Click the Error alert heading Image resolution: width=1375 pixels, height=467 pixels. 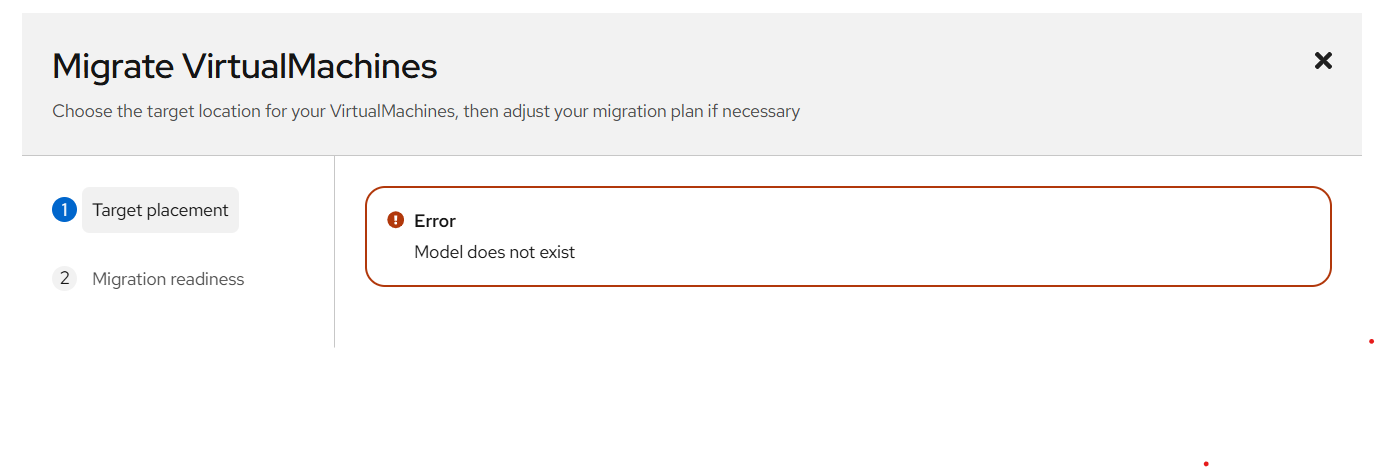(435, 221)
